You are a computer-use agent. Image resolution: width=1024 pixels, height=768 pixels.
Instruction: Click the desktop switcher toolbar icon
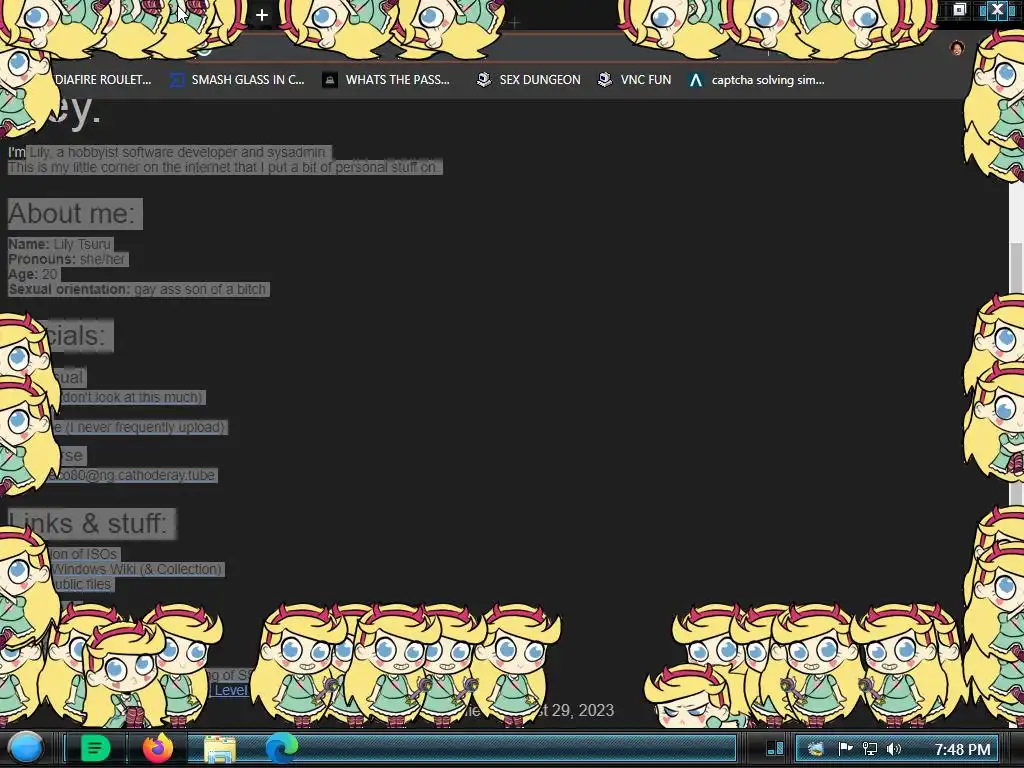pos(775,748)
